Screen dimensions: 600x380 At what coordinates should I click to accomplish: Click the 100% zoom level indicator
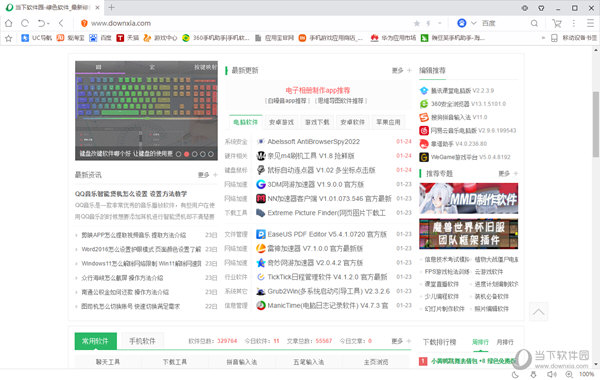click(x=587, y=374)
